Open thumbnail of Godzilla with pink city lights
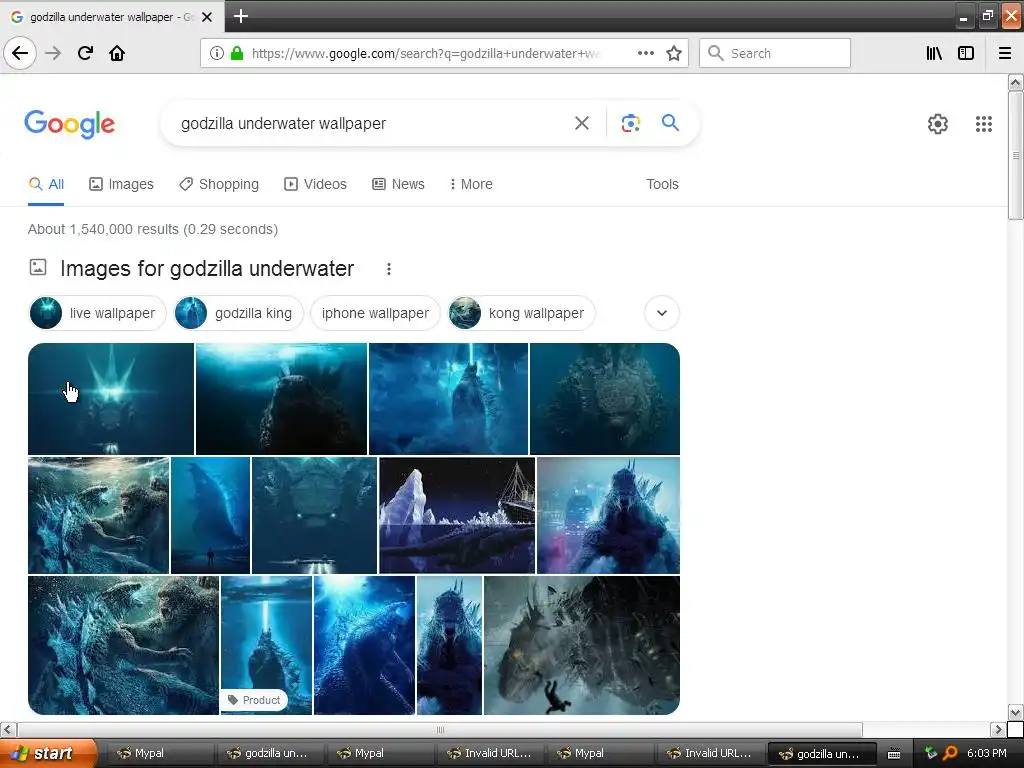1024x768 pixels. pos(608,515)
